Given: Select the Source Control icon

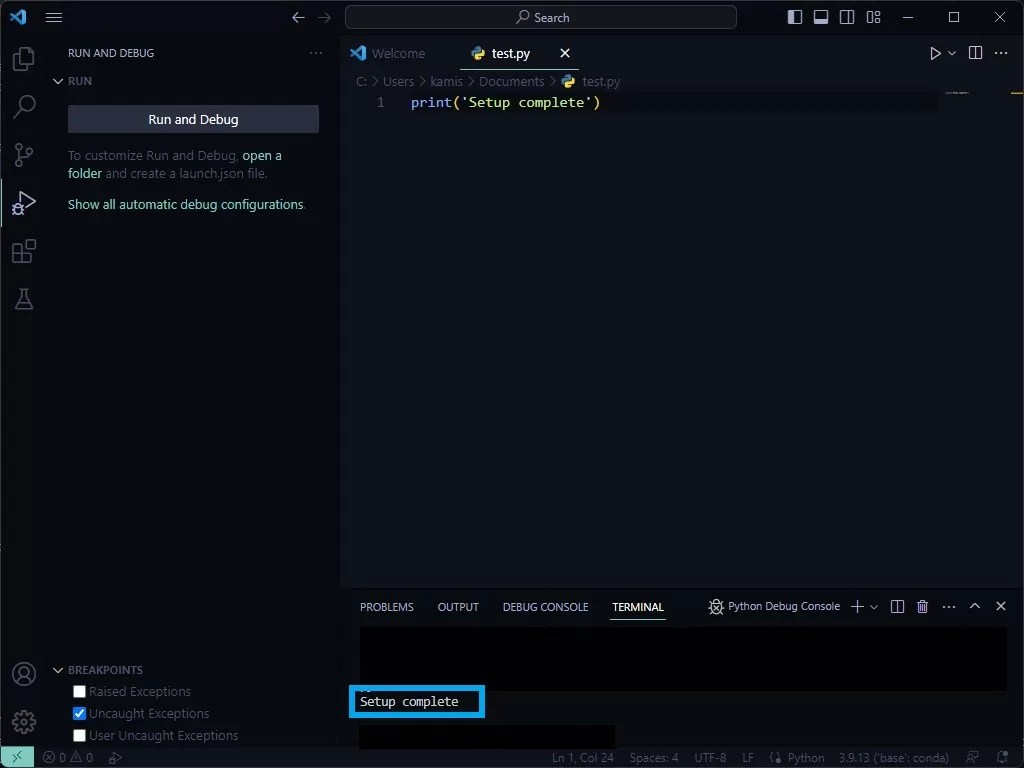Looking at the screenshot, I should coord(23,155).
